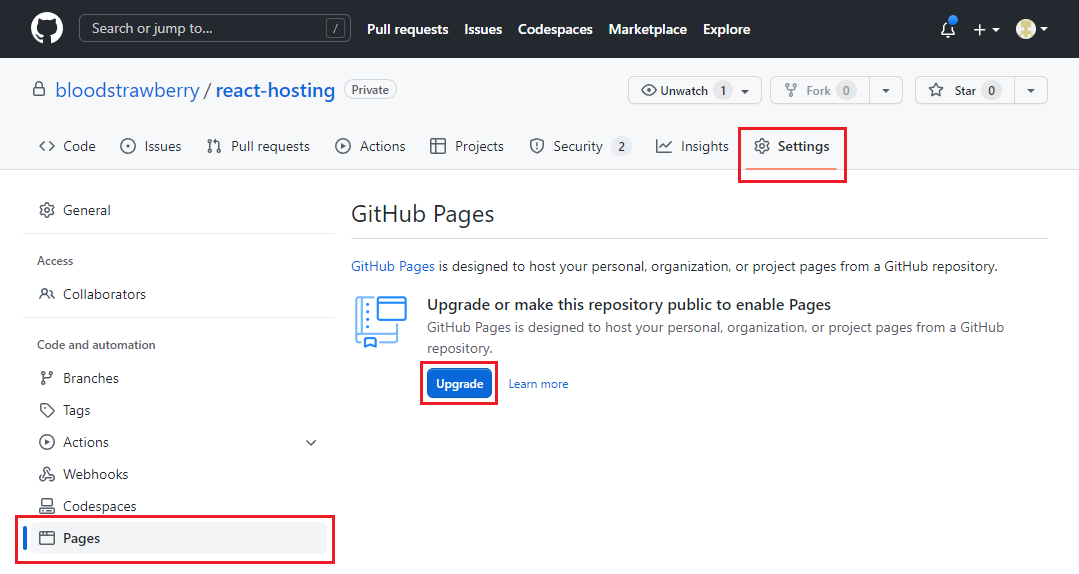The width and height of the screenshot is (1079, 574).
Task: Click the Pages illustration graphic
Action: coord(381,321)
